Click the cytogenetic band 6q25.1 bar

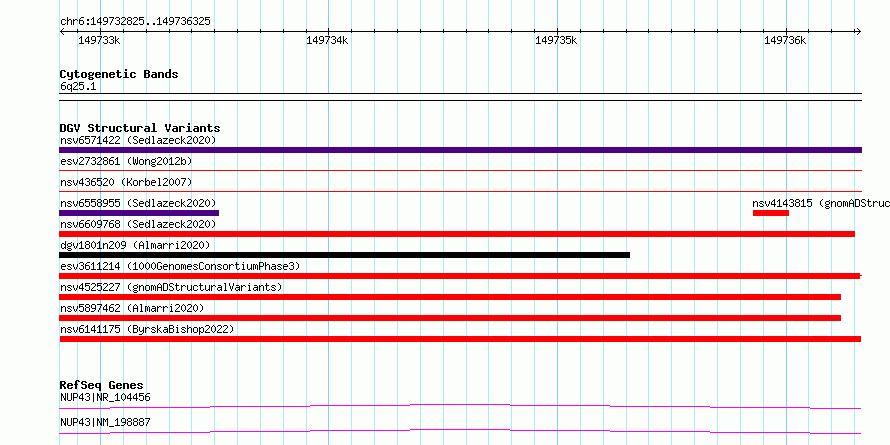tap(460, 97)
